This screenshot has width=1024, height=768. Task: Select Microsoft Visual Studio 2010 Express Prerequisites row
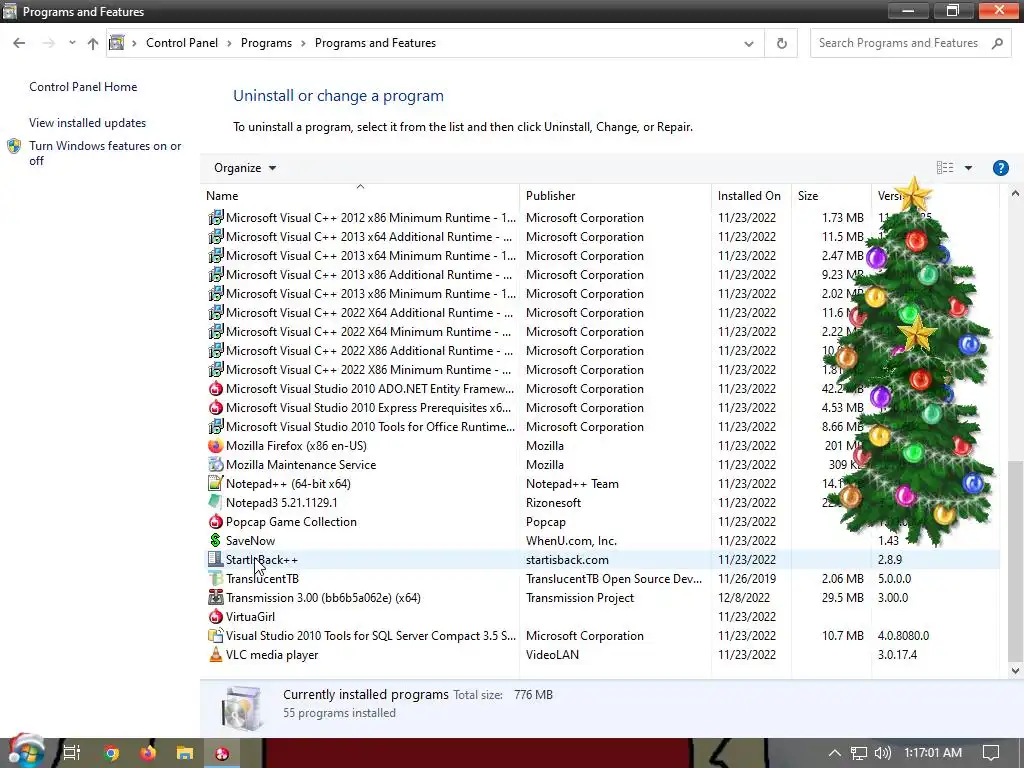(x=600, y=408)
